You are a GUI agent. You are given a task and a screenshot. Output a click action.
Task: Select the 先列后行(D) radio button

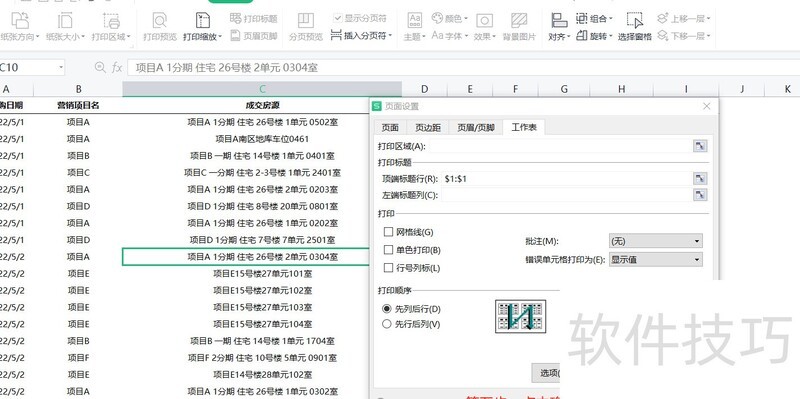[x=387, y=309]
